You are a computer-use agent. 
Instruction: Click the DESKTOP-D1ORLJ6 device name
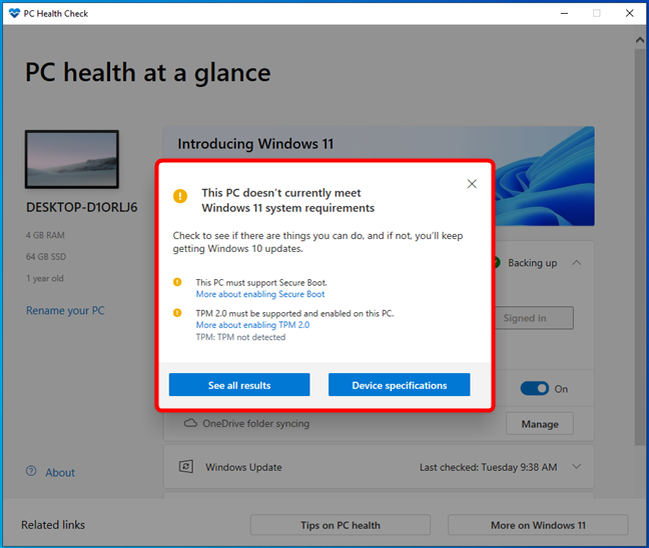pyautogui.click(x=82, y=207)
